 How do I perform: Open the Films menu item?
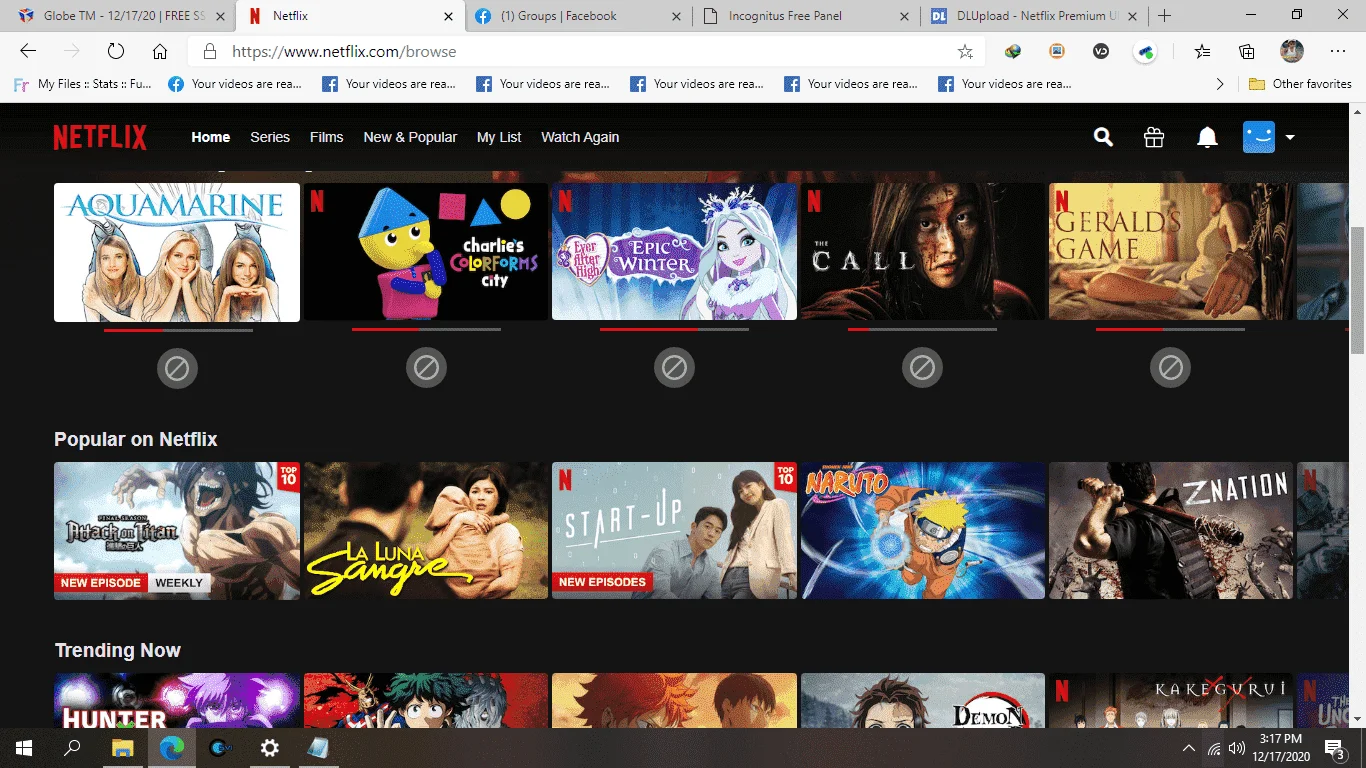click(x=326, y=137)
